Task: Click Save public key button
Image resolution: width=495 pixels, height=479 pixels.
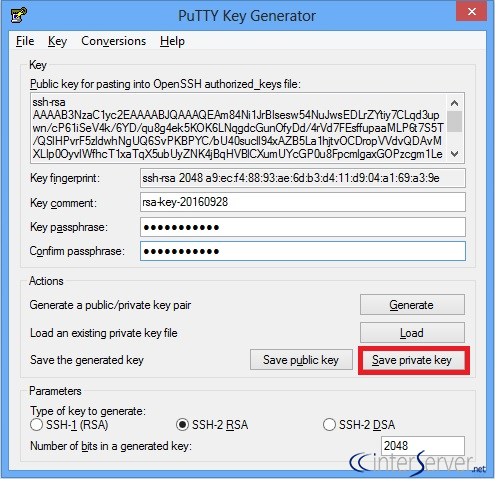Action: tap(301, 360)
